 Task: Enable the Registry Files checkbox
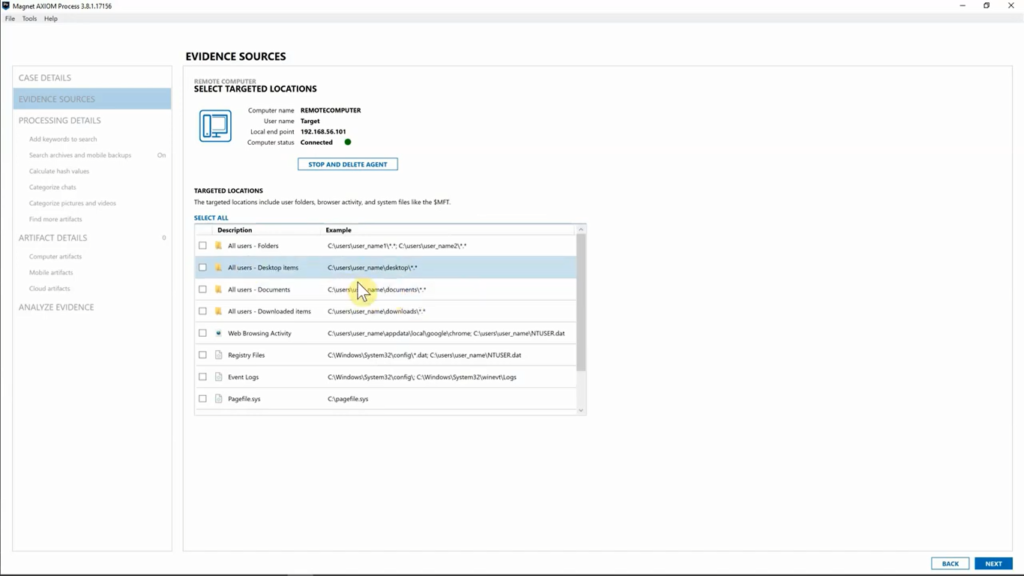pos(202,355)
